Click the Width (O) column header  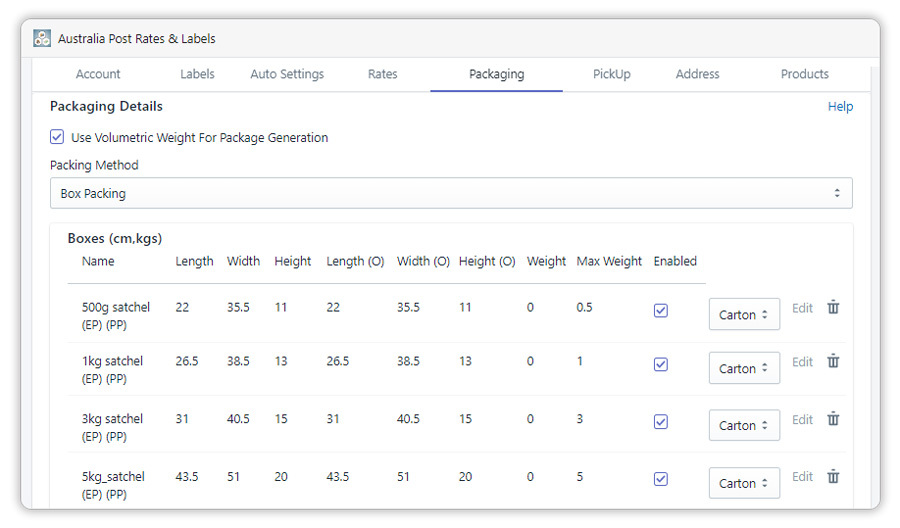click(x=423, y=261)
